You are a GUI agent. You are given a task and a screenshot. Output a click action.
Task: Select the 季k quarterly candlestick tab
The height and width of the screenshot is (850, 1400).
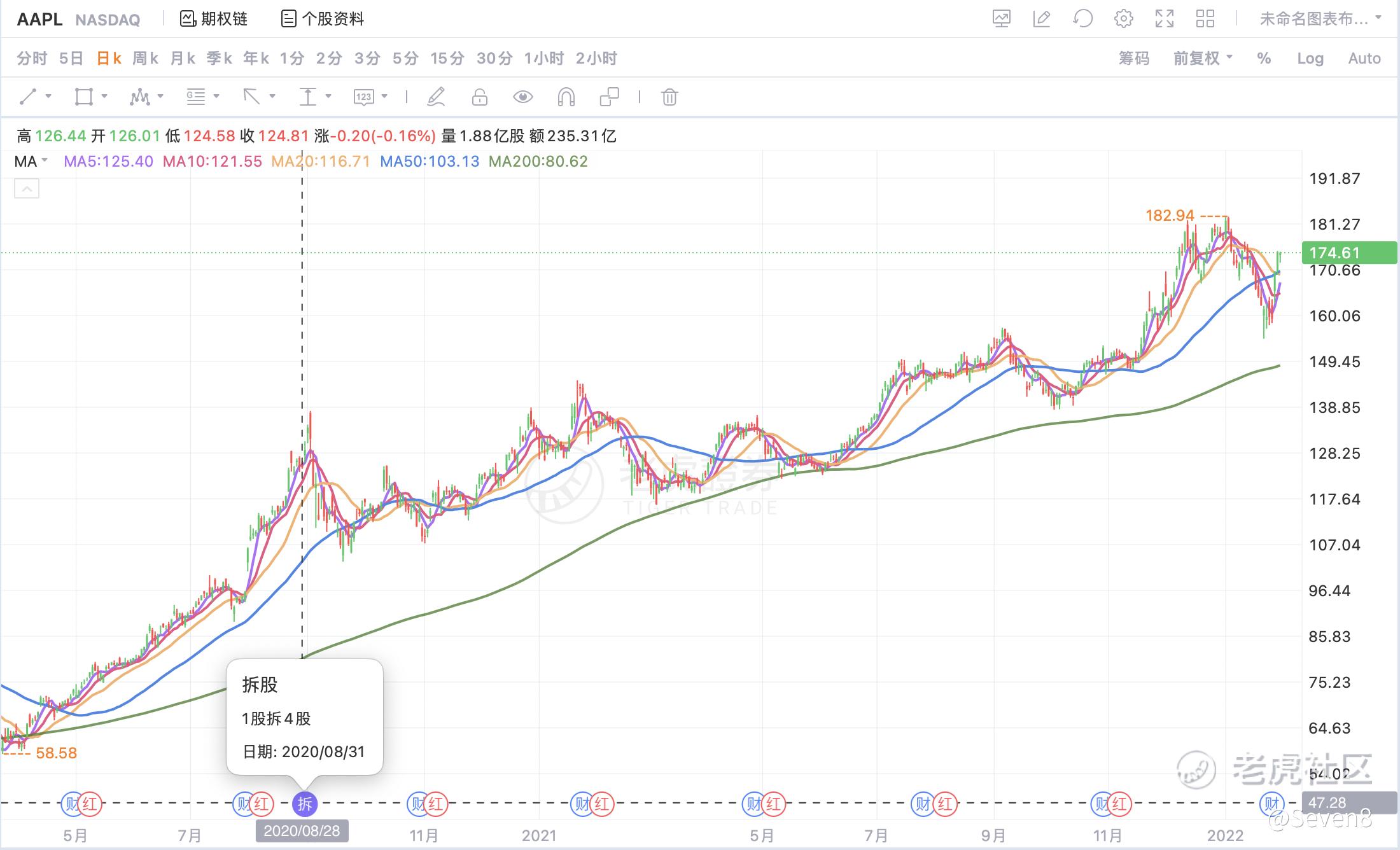coord(220,59)
